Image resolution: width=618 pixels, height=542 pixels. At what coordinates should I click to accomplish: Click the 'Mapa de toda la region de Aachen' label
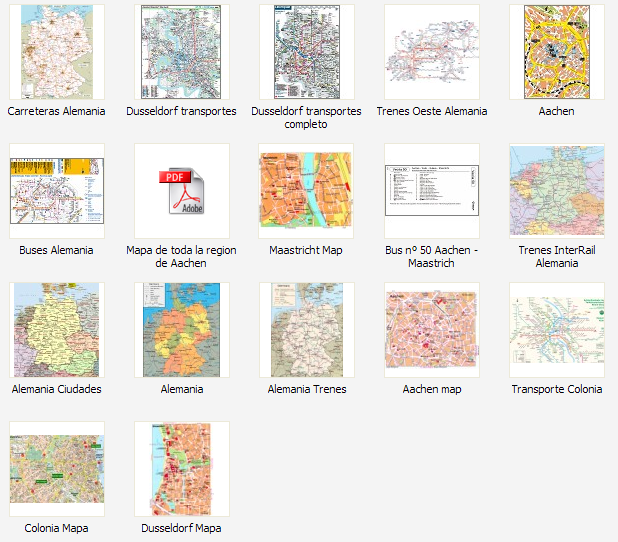(181, 257)
